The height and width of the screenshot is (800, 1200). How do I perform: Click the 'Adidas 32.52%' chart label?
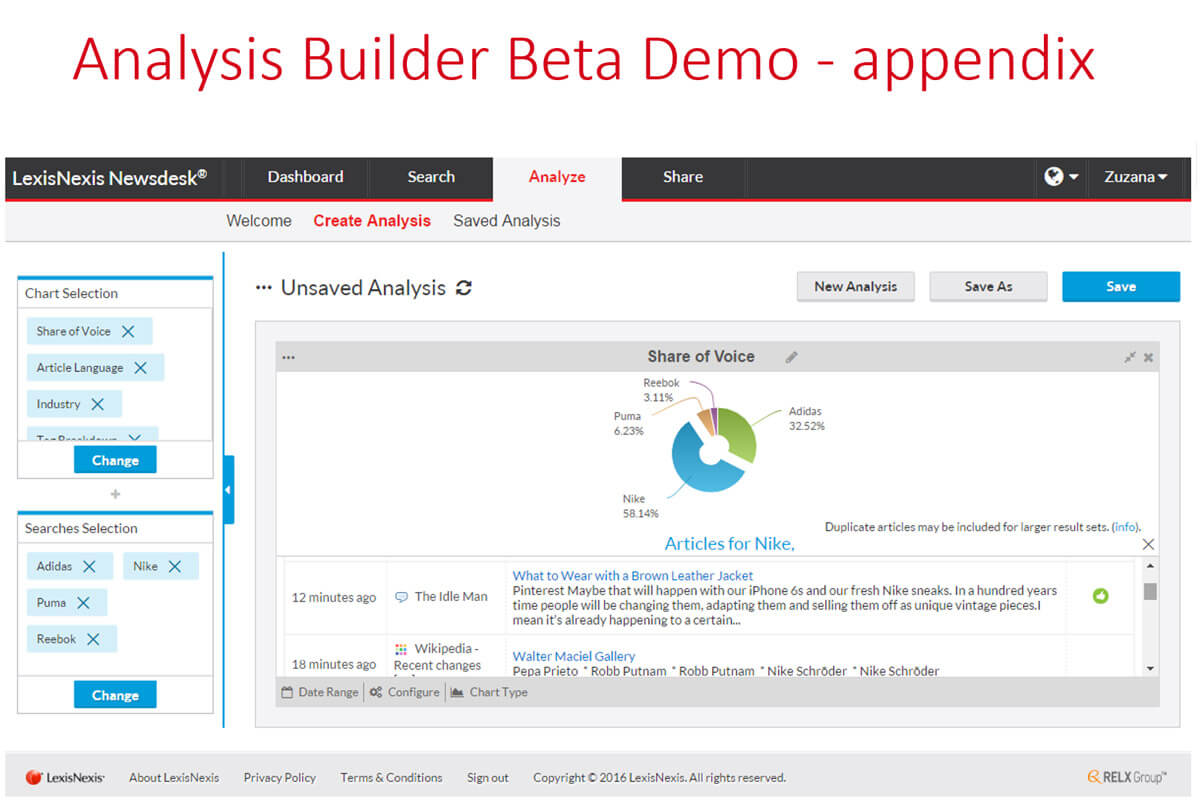(806, 418)
